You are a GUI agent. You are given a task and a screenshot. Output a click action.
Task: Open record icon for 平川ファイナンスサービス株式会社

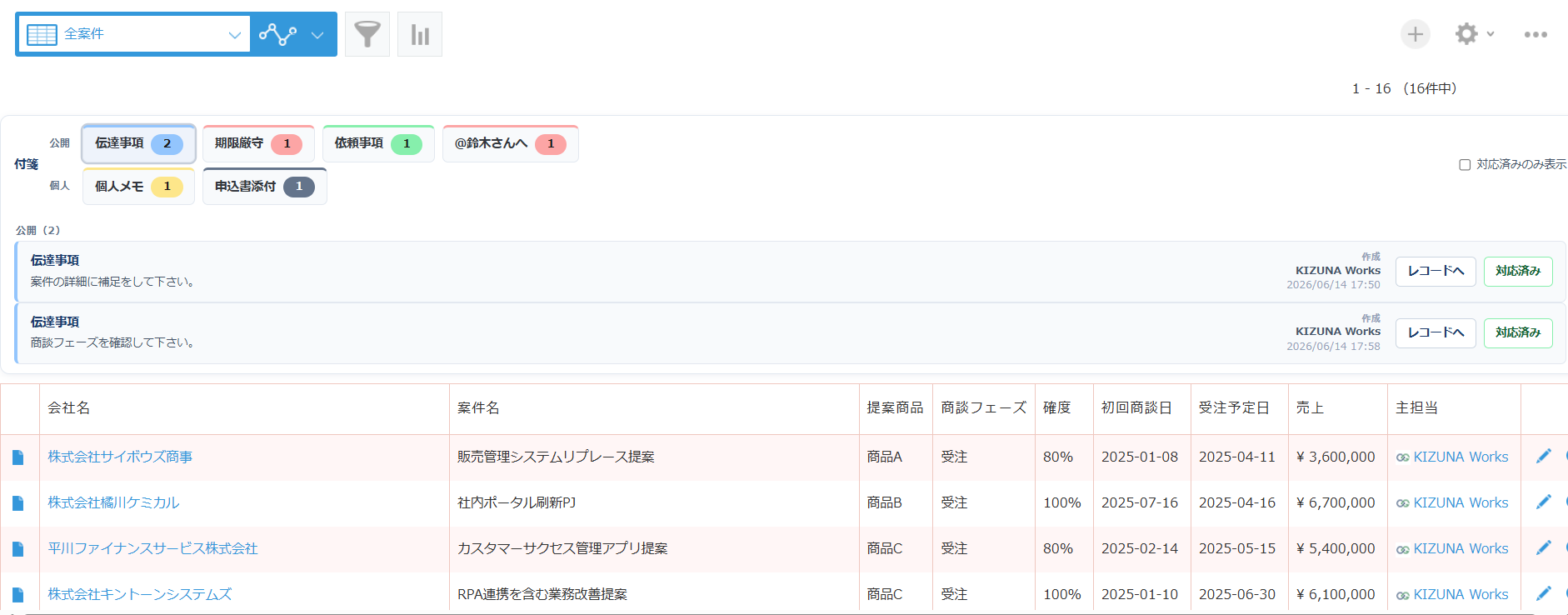(x=18, y=549)
